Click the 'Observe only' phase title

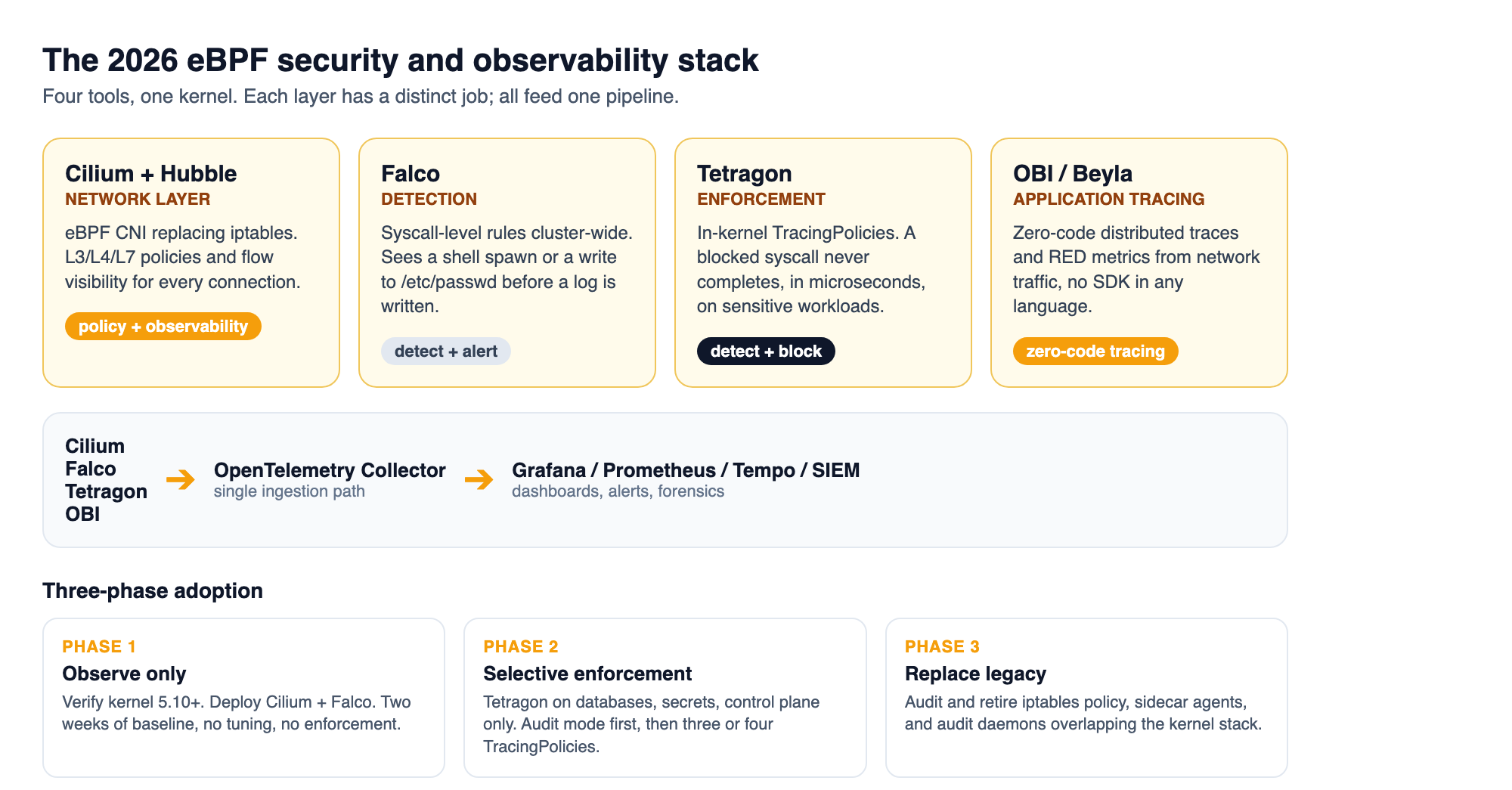pos(124,674)
